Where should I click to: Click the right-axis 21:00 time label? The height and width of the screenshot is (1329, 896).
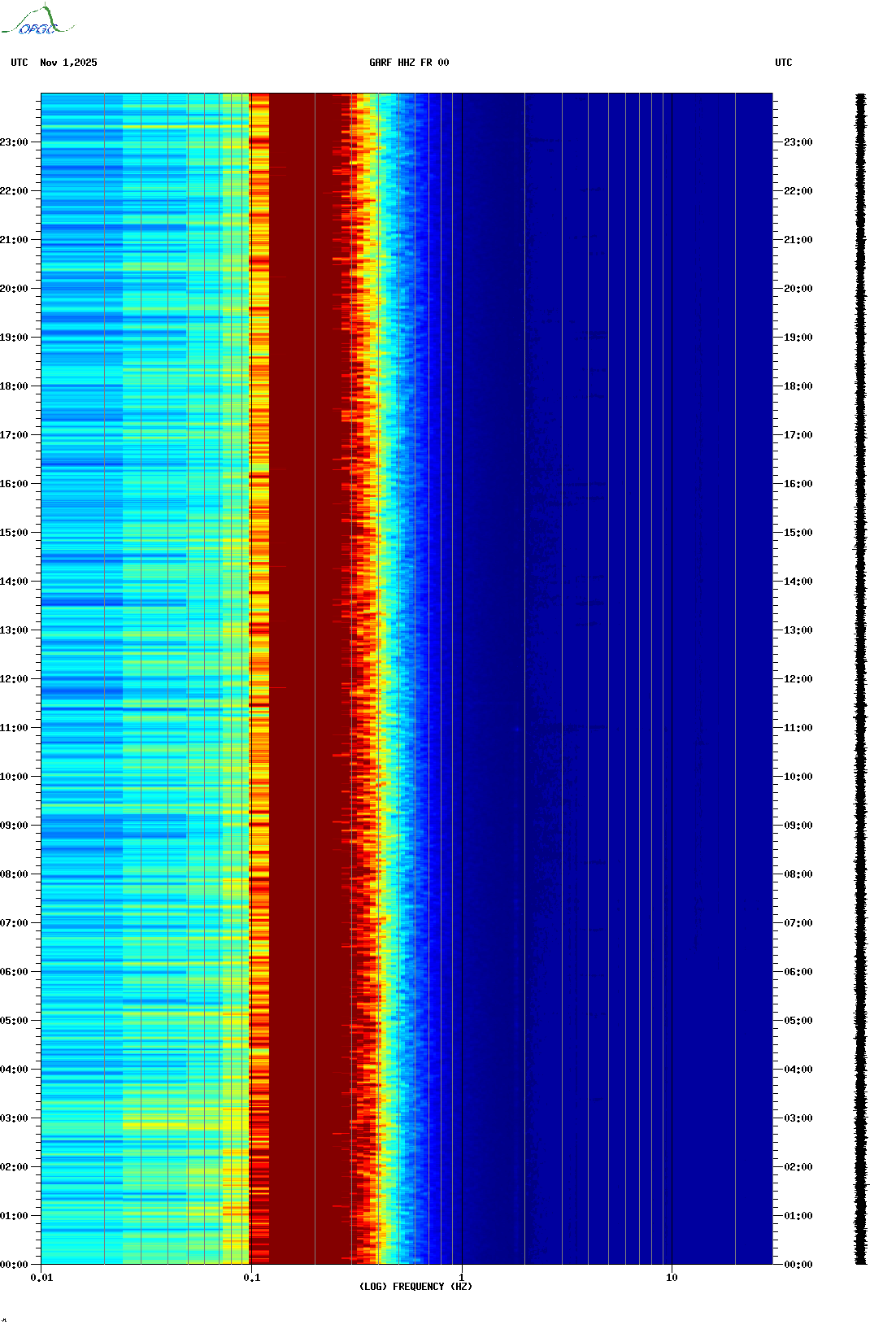pos(798,240)
